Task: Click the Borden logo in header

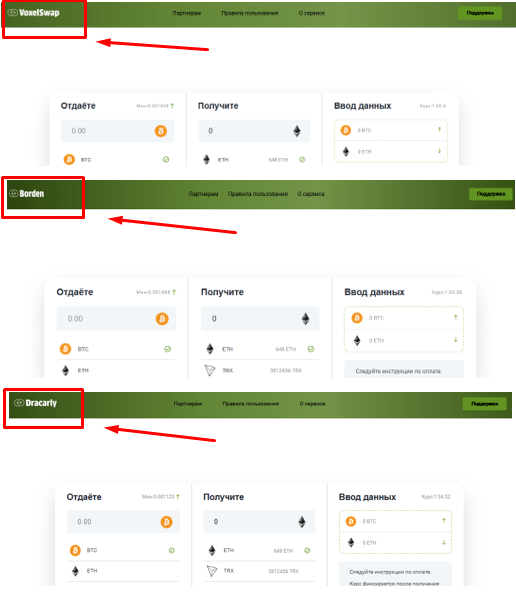Action: pos(27,194)
